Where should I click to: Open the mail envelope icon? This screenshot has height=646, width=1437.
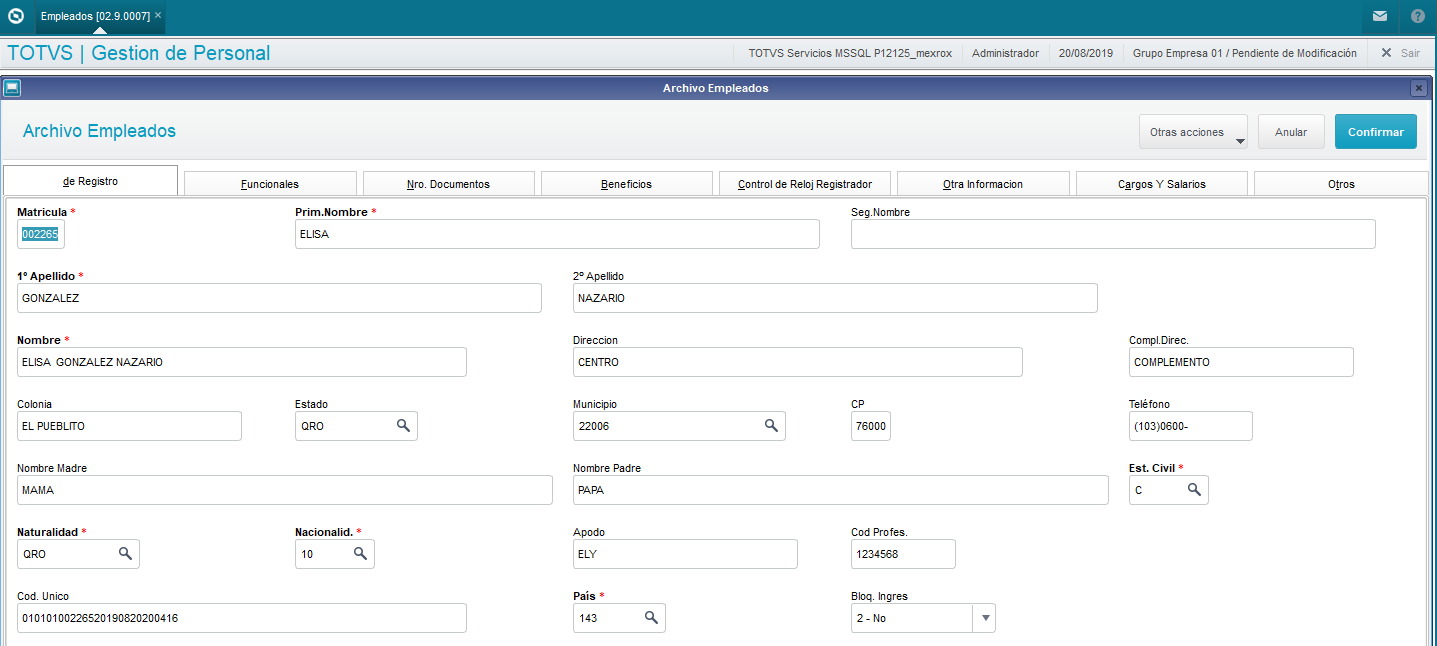tap(1379, 16)
